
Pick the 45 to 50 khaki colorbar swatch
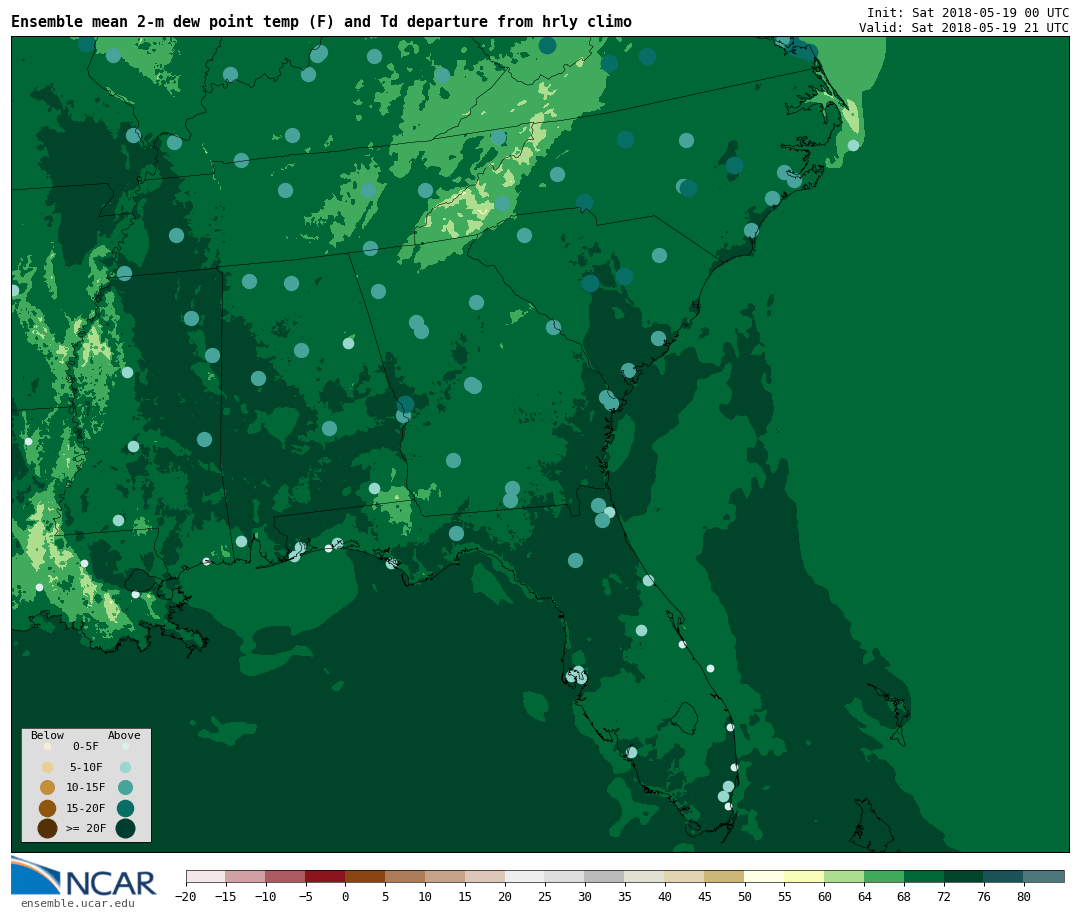point(725,876)
